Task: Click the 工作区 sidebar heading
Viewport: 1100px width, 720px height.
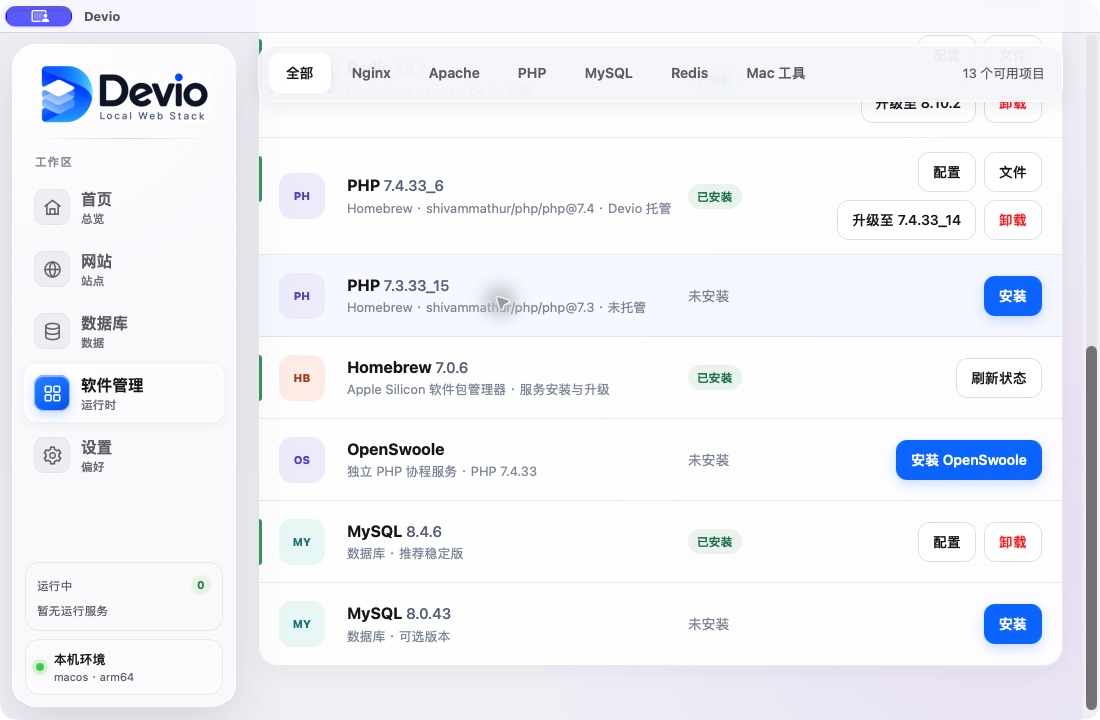Action: click(x=53, y=162)
